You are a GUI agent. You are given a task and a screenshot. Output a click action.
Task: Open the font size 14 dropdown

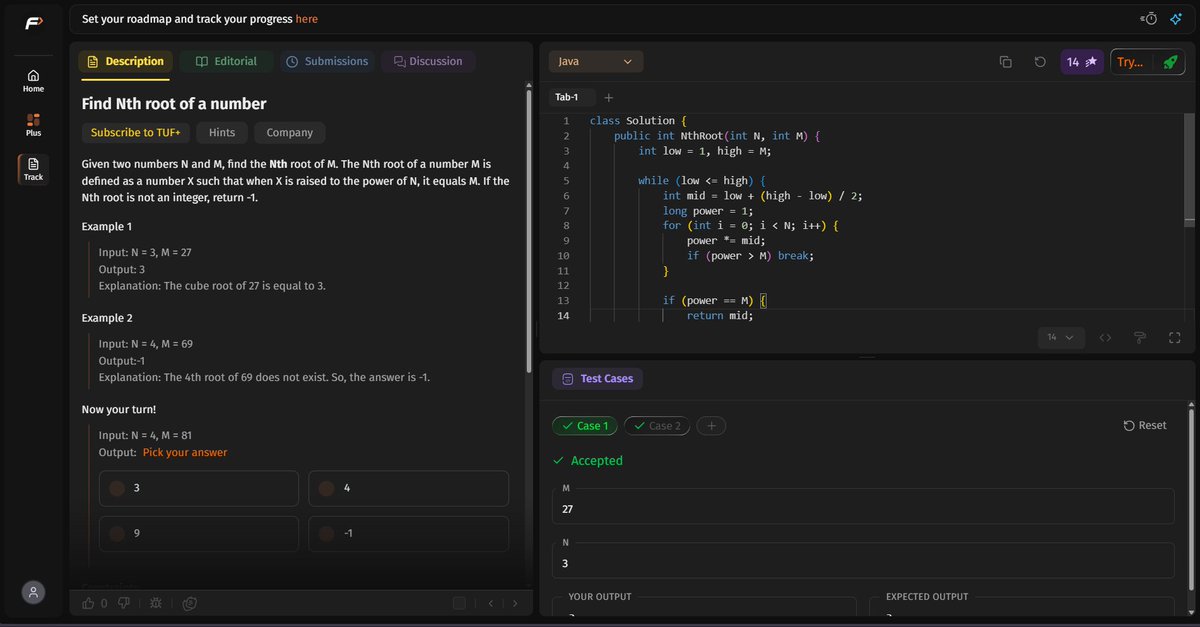coord(1060,338)
